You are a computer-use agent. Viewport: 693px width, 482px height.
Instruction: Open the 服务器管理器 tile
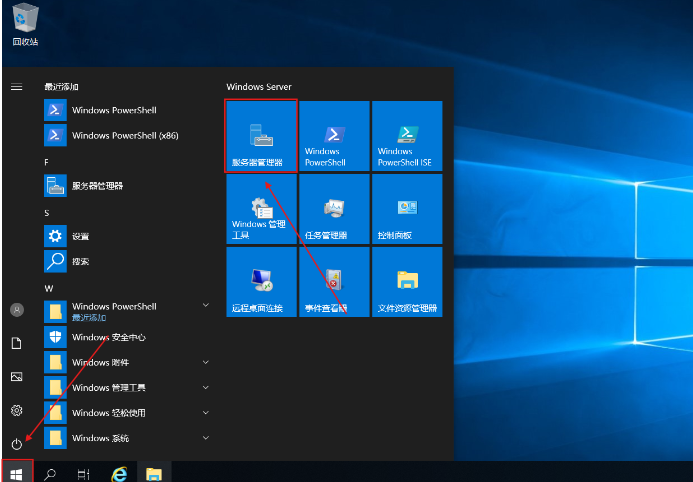click(261, 136)
